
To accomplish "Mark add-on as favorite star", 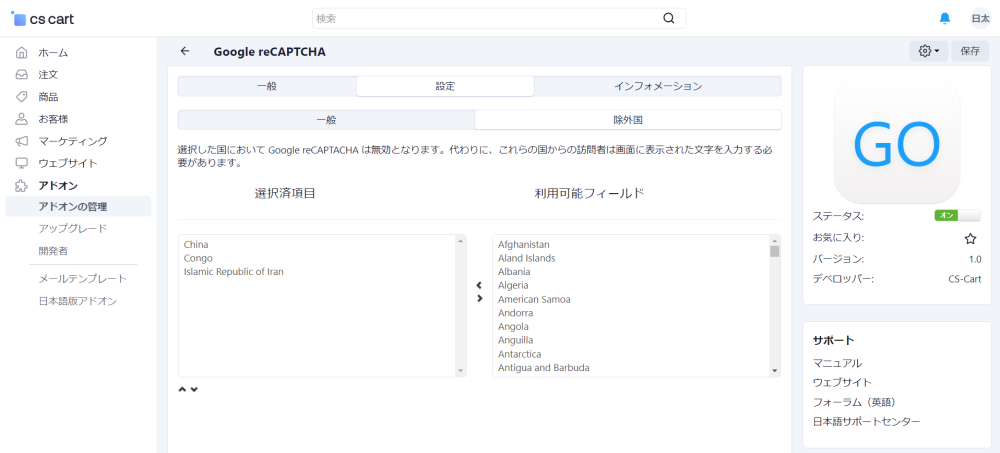I will [970, 239].
